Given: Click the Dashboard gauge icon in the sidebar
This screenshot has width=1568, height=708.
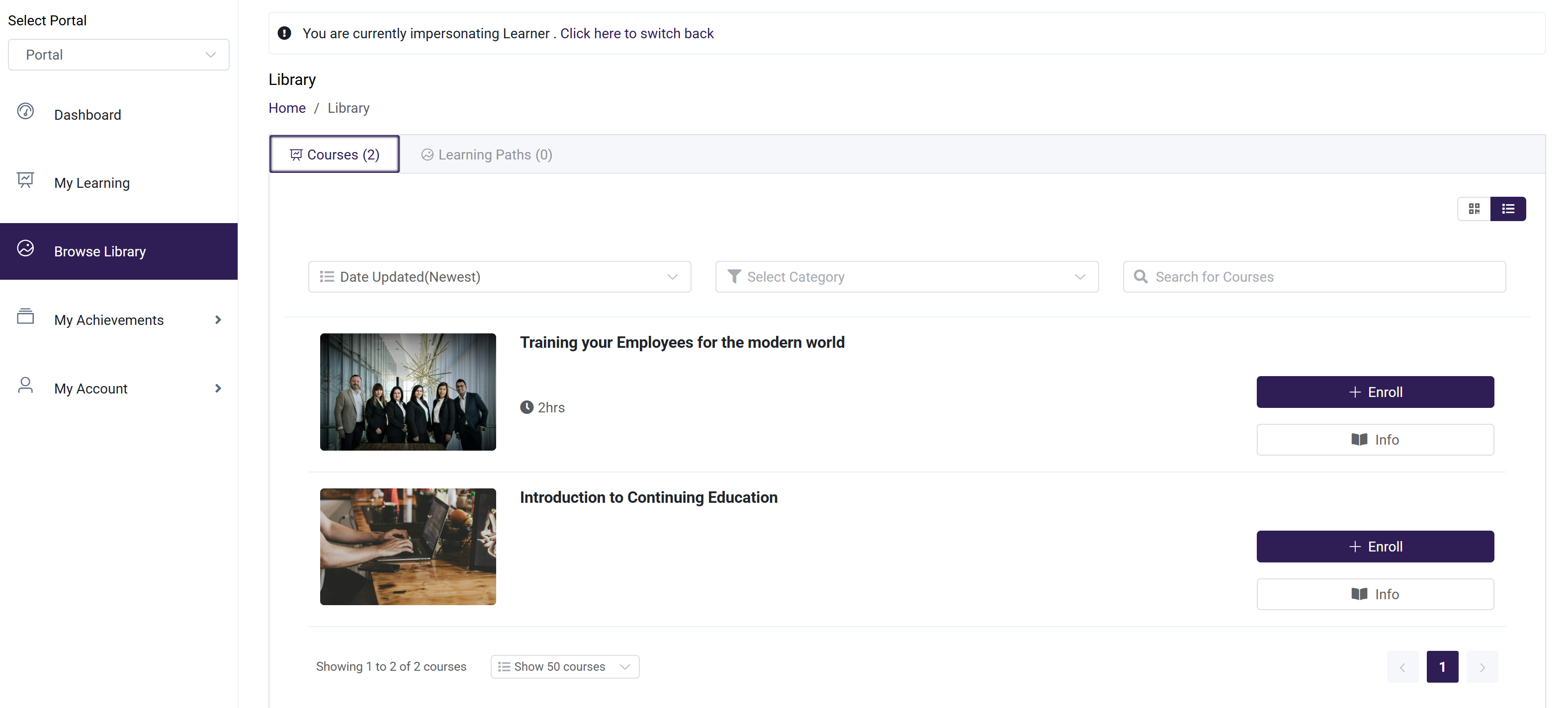Looking at the screenshot, I should pos(25,111).
